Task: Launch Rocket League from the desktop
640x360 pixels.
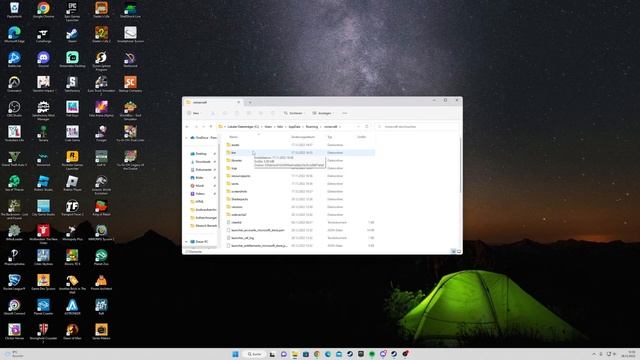Action: coord(14,282)
